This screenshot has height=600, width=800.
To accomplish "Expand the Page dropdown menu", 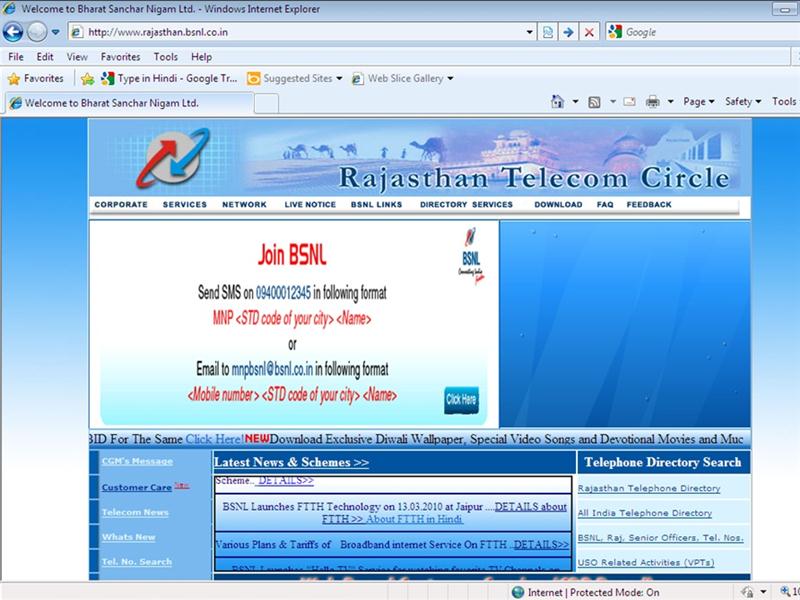I will tap(698, 102).
